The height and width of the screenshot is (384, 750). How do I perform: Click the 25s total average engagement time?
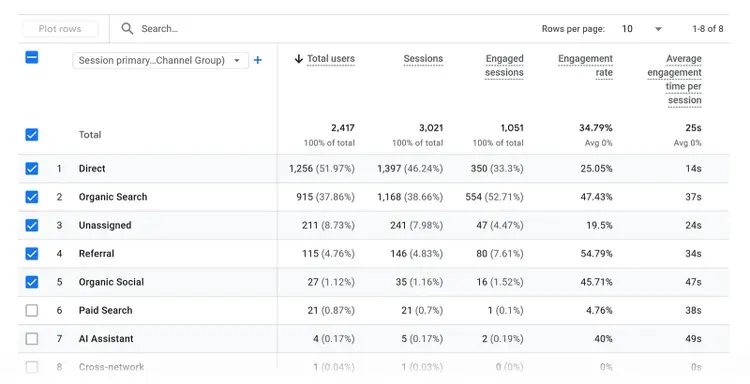click(693, 128)
